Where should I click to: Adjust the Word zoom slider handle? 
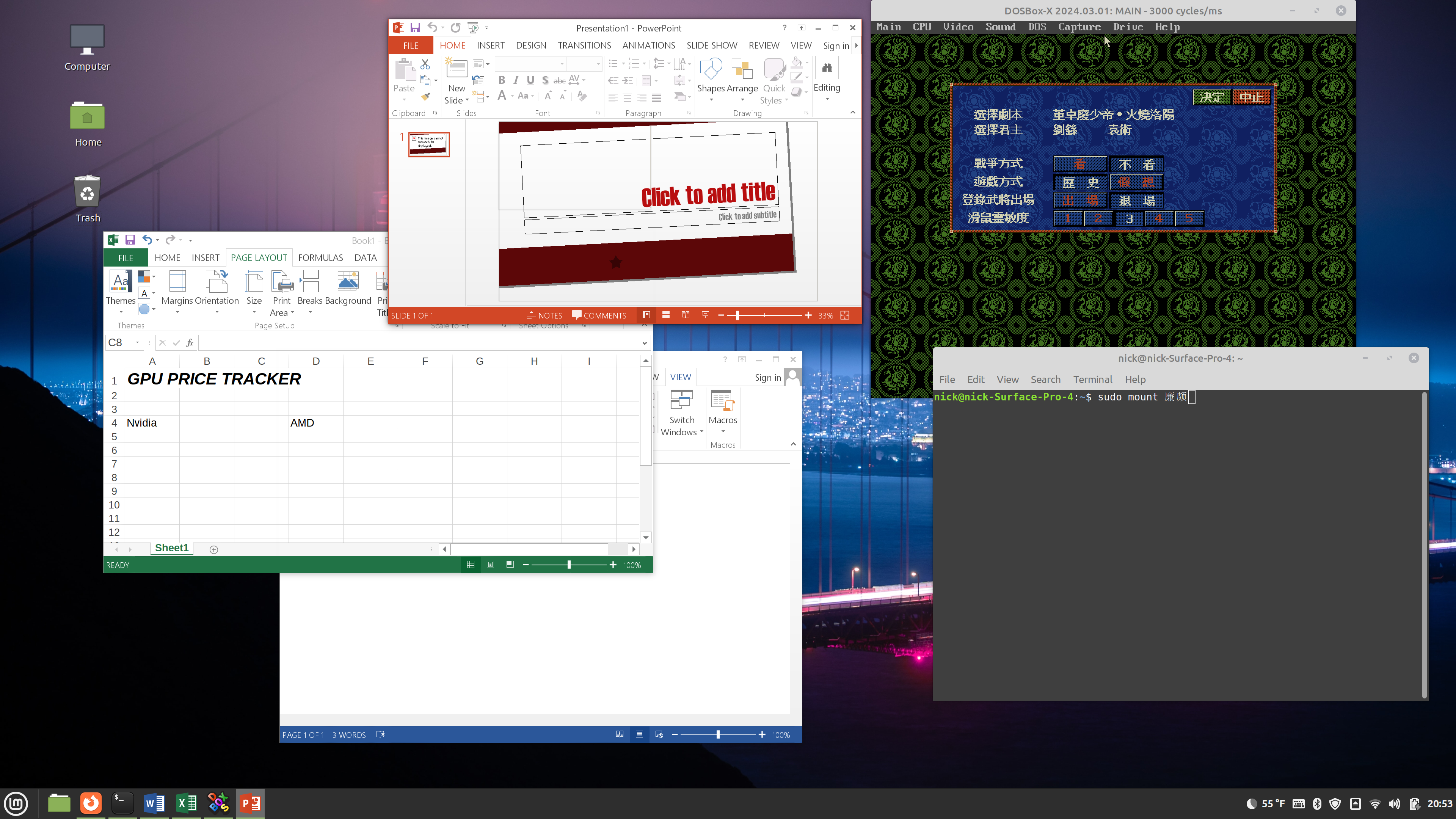click(x=718, y=735)
